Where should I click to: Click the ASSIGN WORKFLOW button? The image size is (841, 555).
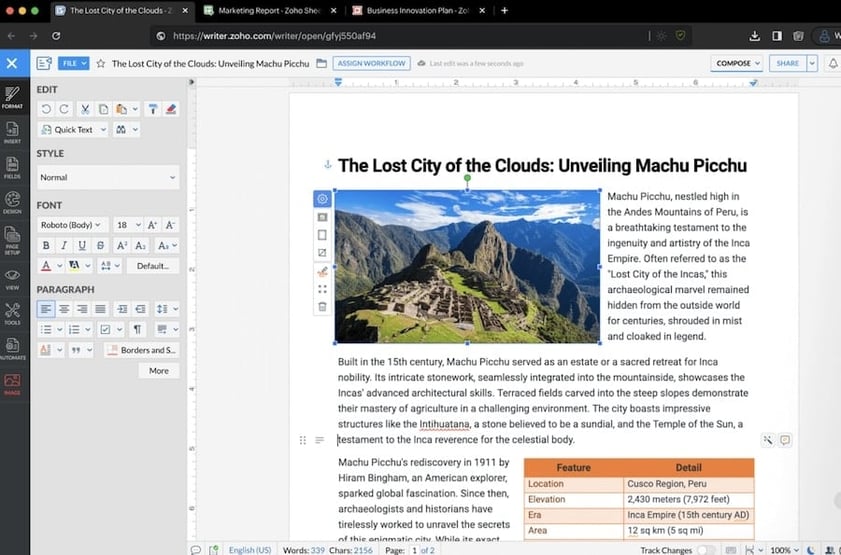[x=371, y=63]
